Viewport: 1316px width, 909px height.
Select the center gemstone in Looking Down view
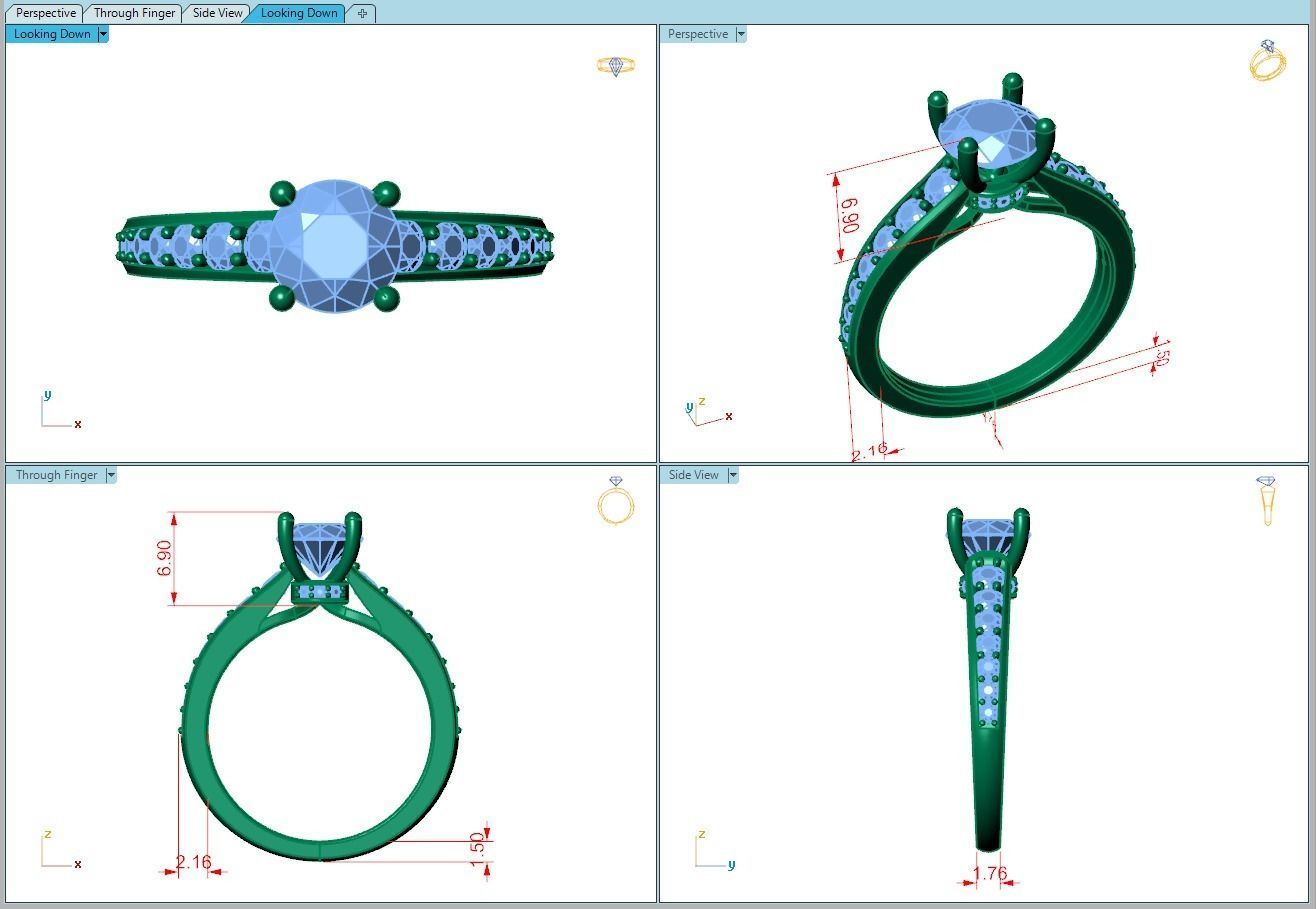tap(334, 246)
